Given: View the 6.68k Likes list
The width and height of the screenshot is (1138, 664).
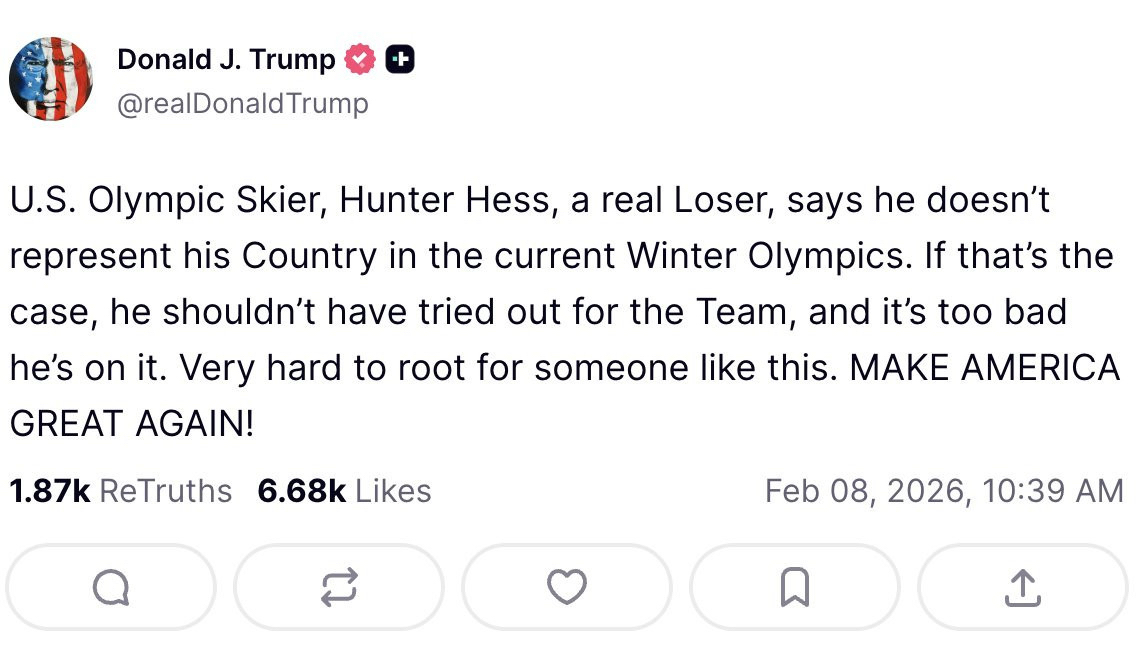Looking at the screenshot, I should (x=344, y=491).
